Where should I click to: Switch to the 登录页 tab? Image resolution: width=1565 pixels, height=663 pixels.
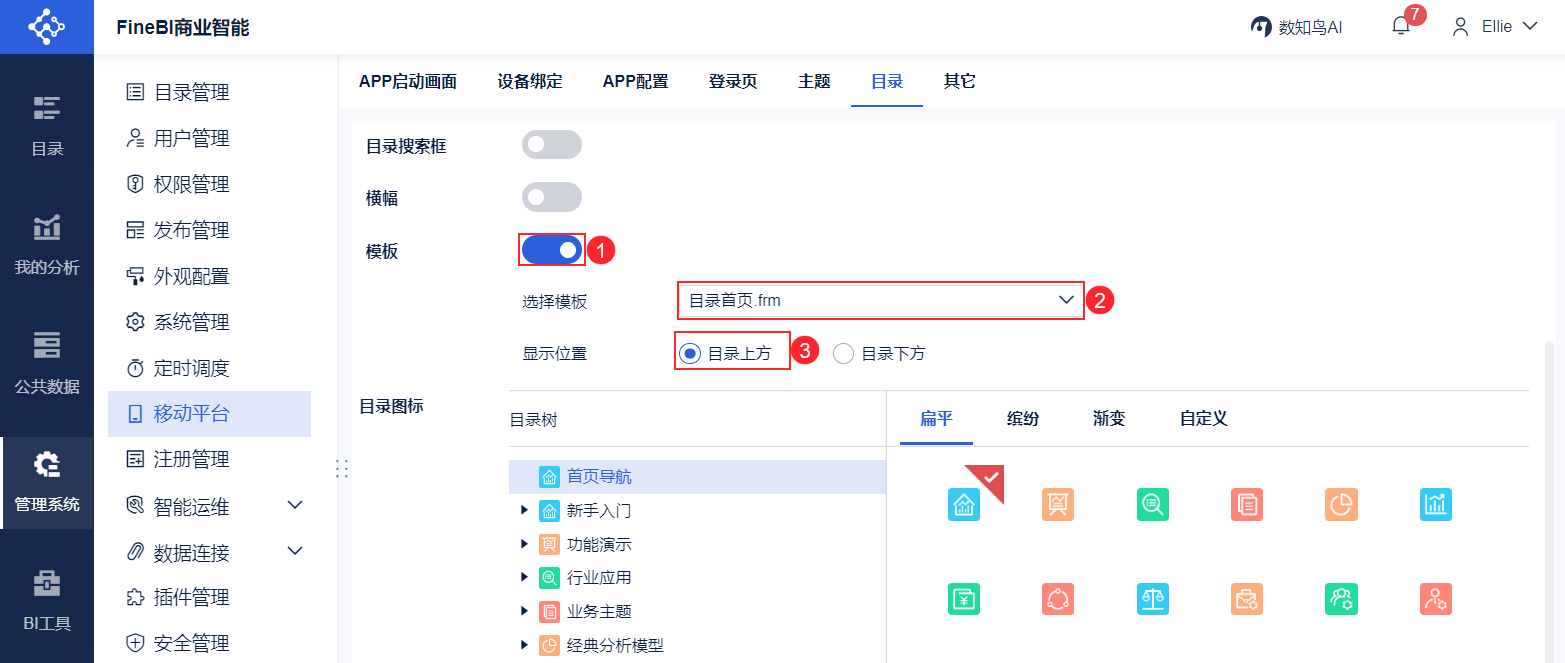click(733, 81)
